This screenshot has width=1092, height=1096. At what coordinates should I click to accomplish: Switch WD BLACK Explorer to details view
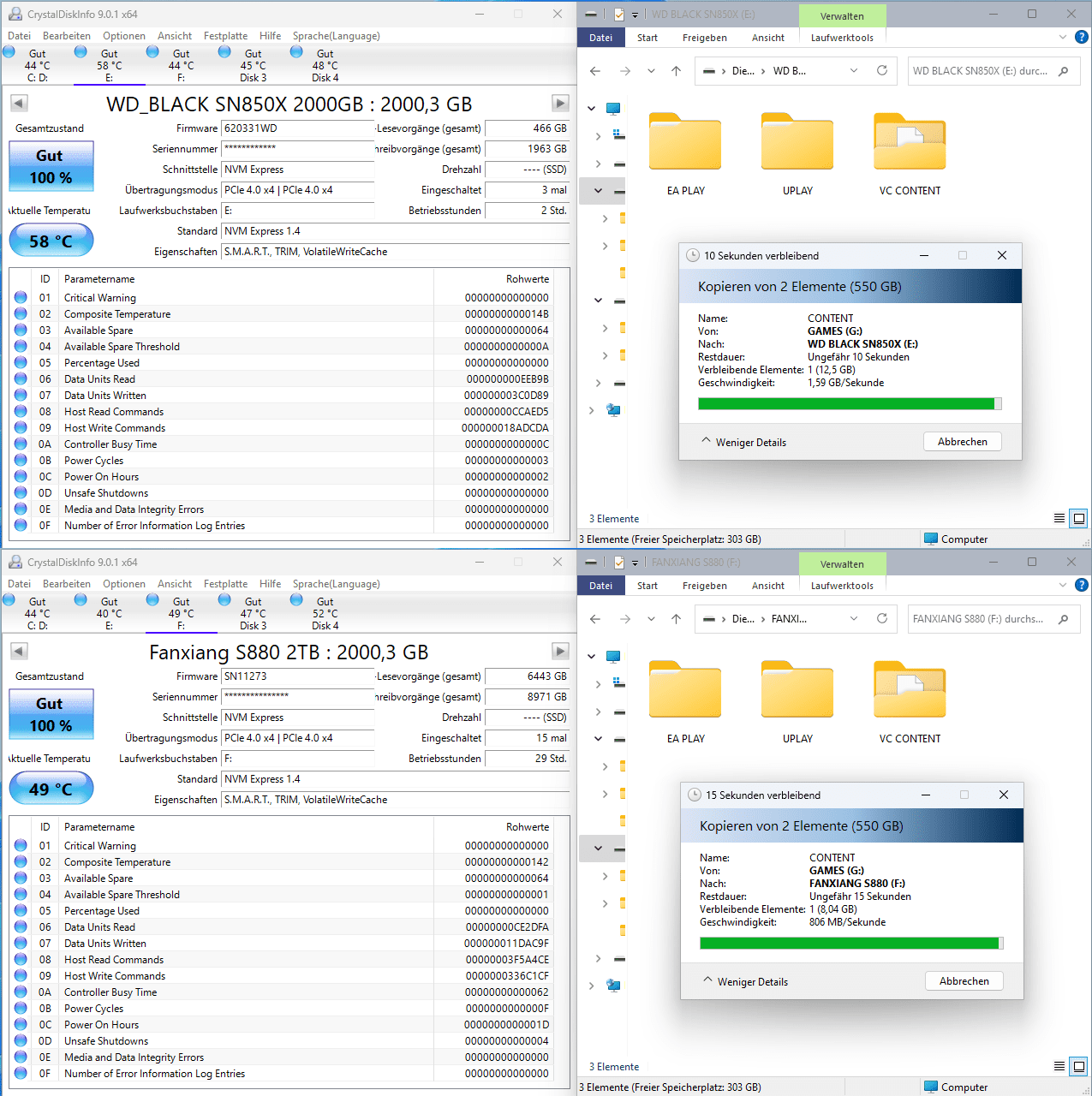pyautogui.click(x=1059, y=518)
